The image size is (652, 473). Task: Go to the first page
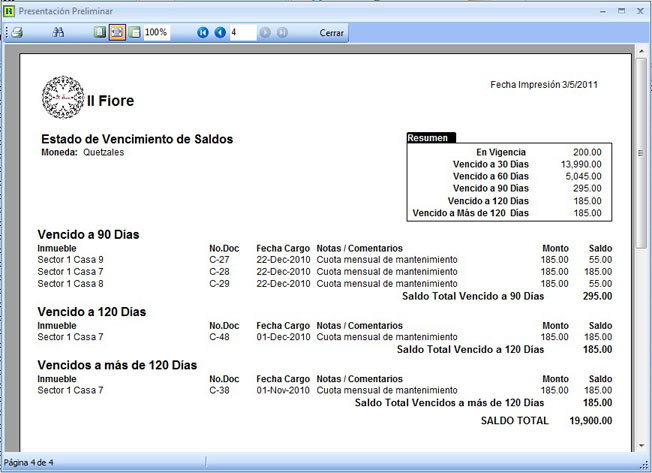[x=203, y=32]
